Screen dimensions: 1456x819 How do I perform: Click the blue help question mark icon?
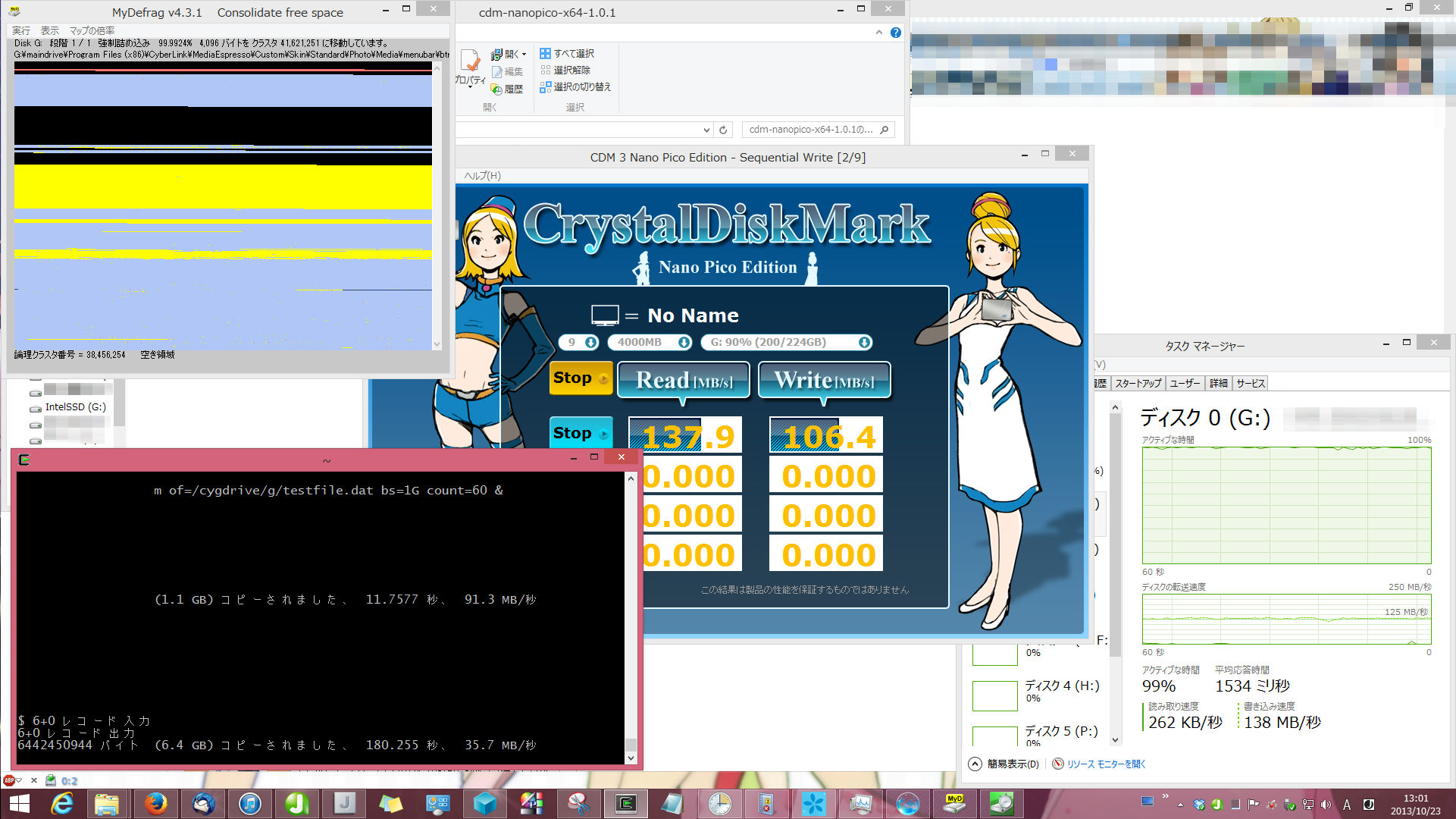896,33
